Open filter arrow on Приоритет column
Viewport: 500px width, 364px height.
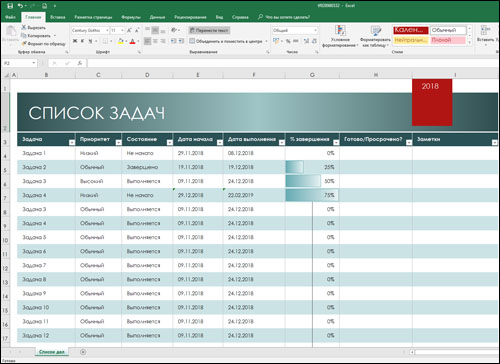click(118, 143)
